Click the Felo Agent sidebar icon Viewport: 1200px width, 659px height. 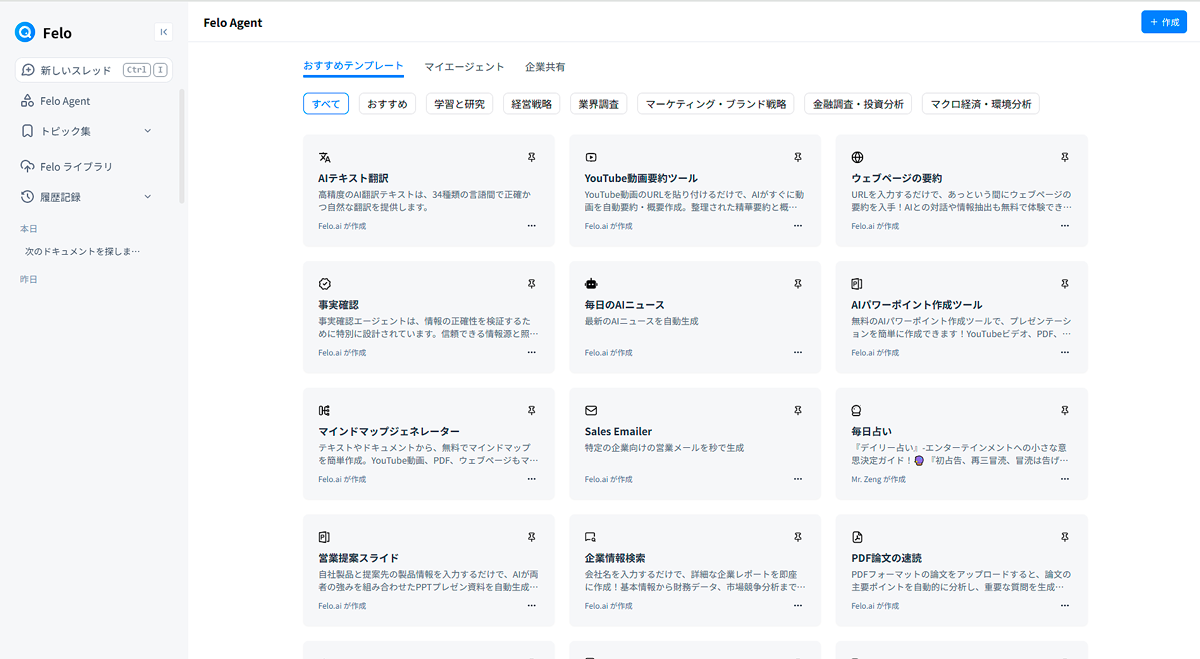pyautogui.click(x=28, y=101)
